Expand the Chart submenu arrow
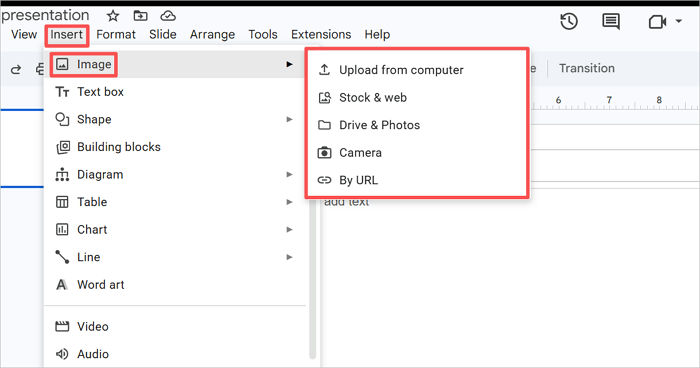 pos(289,230)
